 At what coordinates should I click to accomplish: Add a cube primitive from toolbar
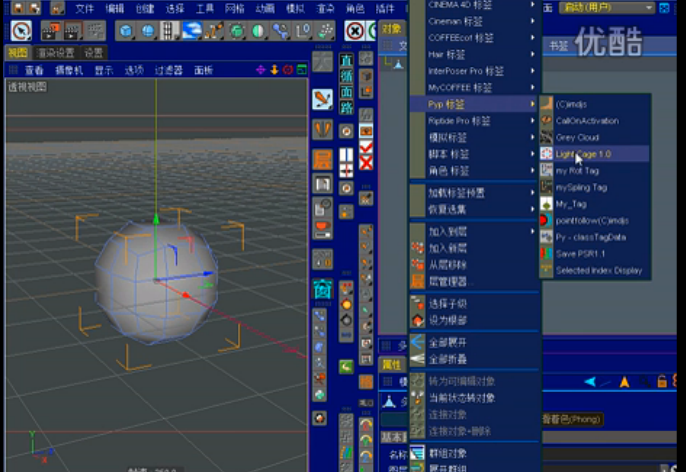tap(126, 31)
